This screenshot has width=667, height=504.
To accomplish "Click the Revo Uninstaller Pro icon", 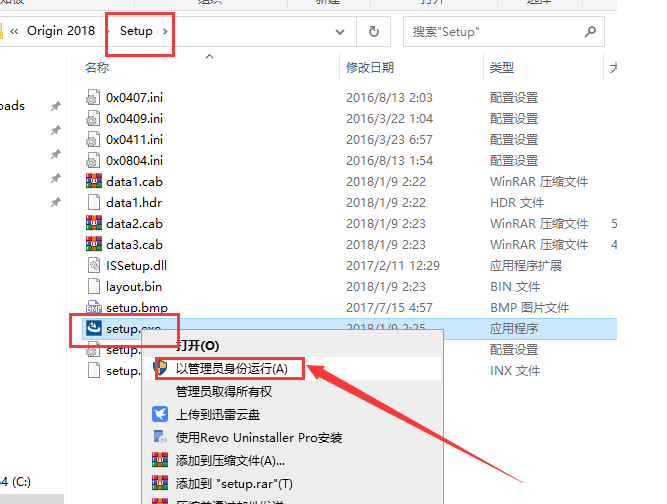I will 160,437.
